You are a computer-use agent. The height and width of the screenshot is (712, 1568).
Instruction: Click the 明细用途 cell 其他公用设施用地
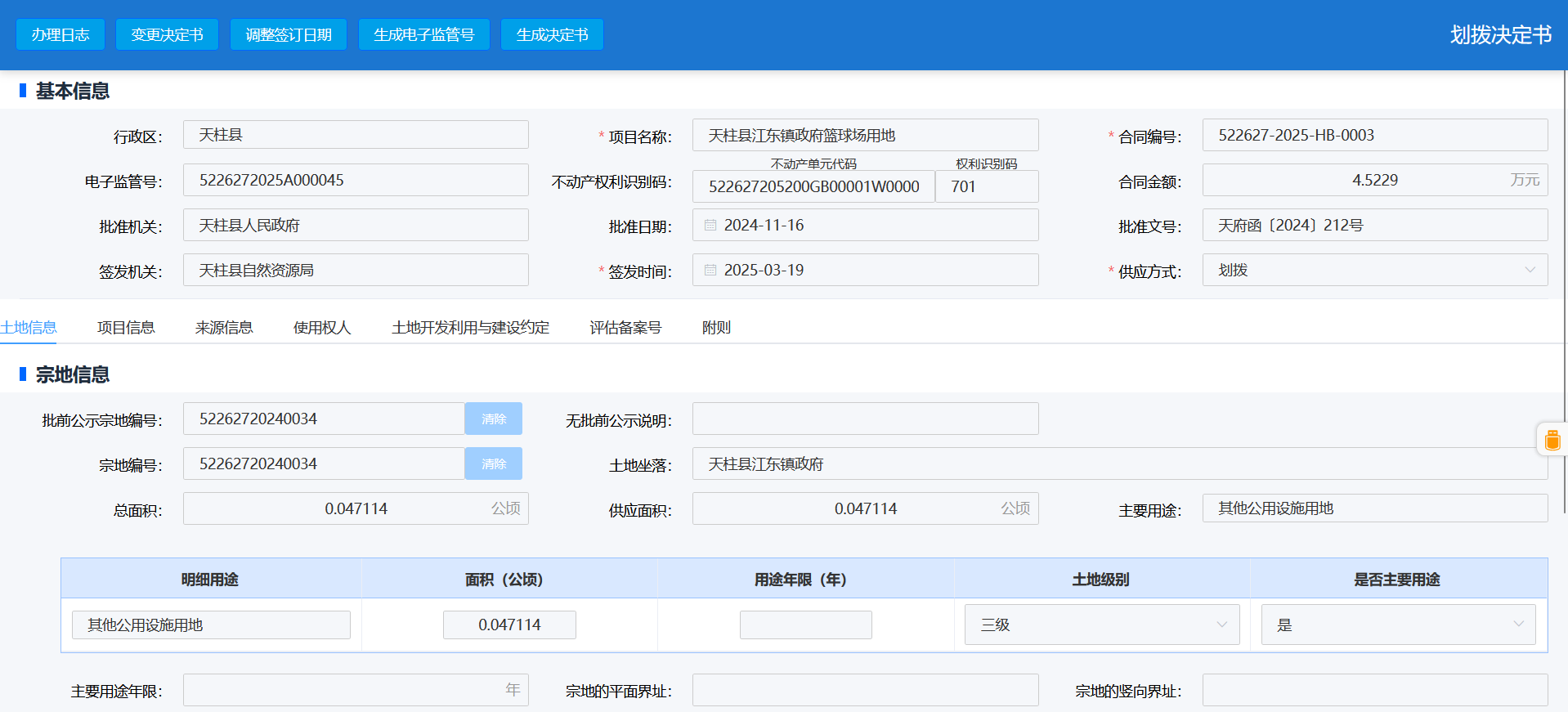pyautogui.click(x=211, y=625)
